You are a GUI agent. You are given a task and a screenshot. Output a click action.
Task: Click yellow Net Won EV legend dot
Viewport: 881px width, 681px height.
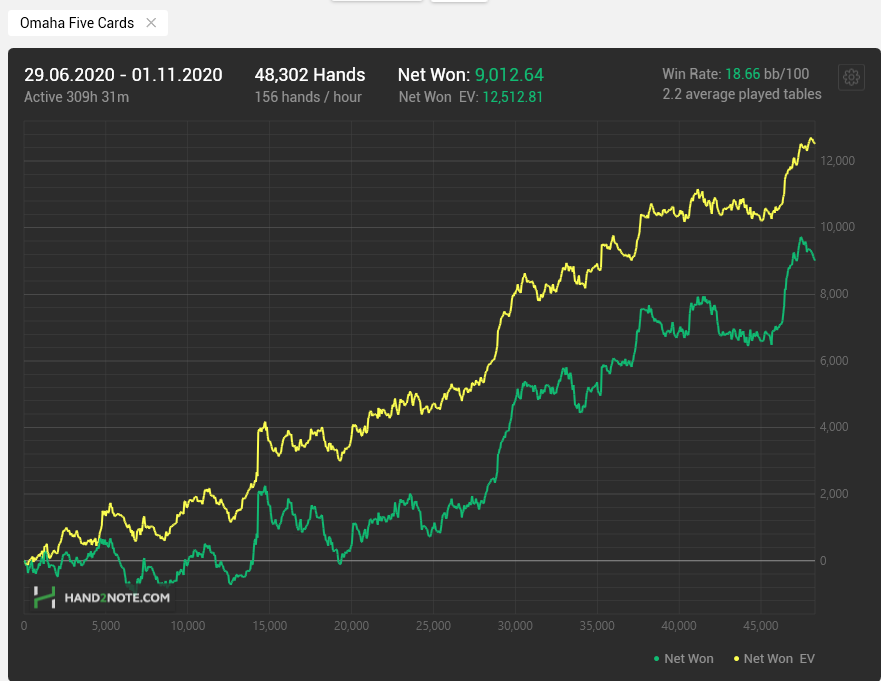(736, 659)
